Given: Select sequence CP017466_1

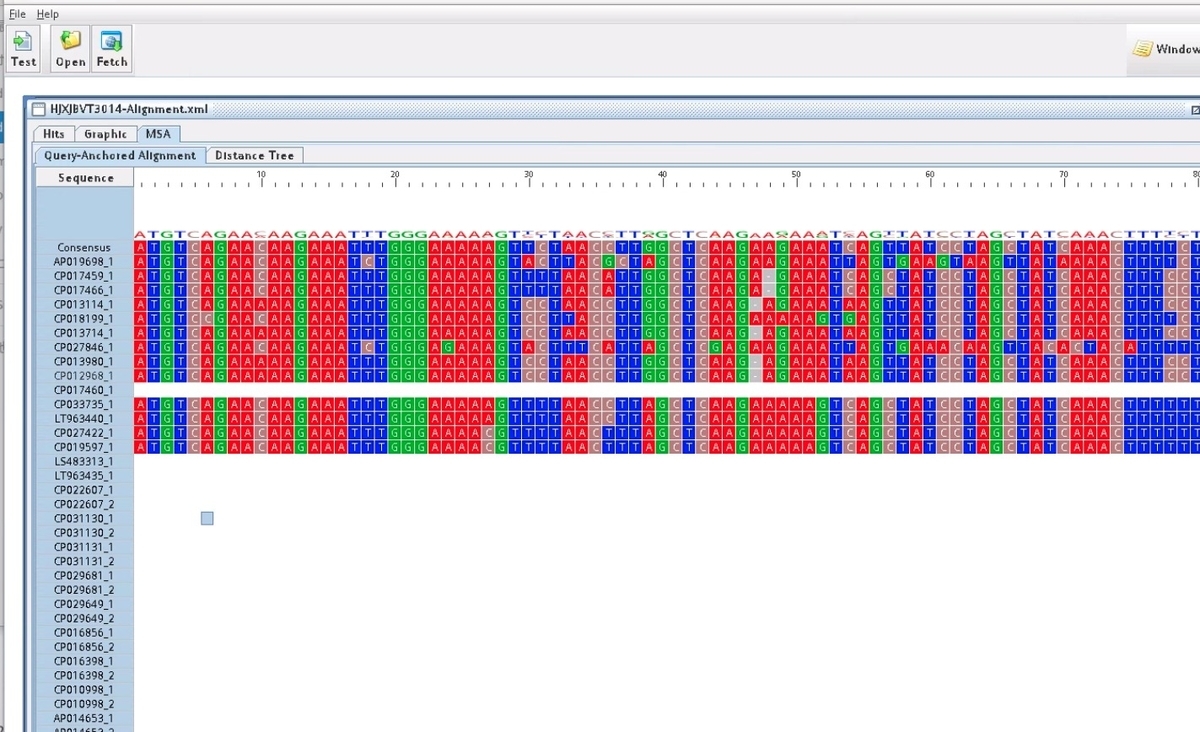Looking at the screenshot, I should coord(84,290).
